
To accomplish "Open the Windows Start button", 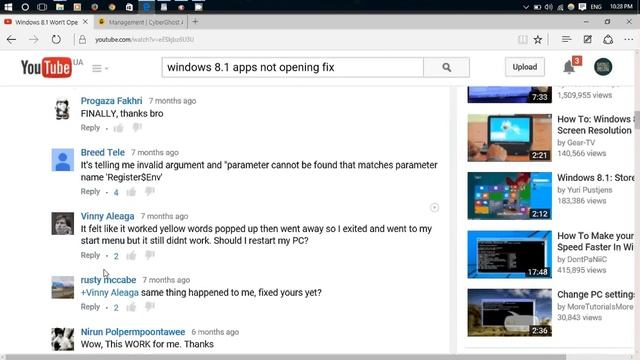I will [8, 7].
